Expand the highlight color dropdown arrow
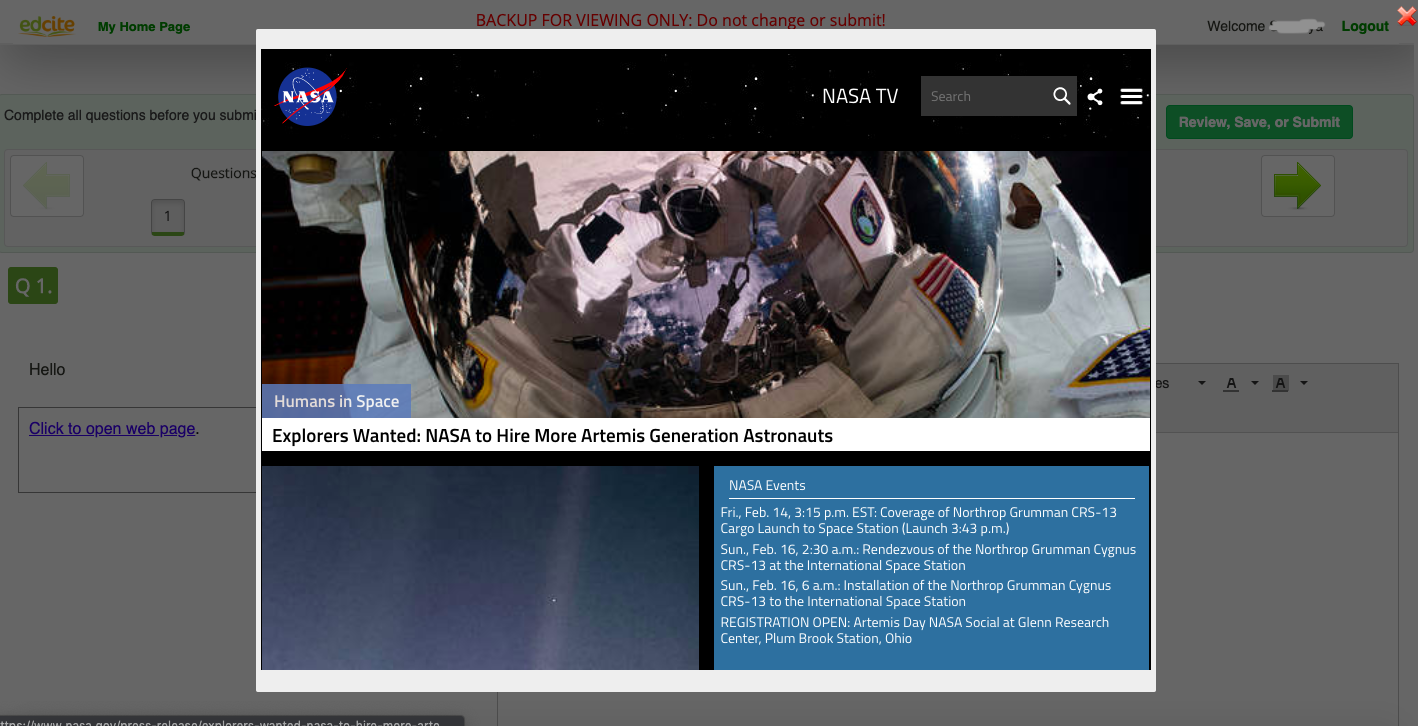Screen dimensions: 1418x726 pos(1303,383)
